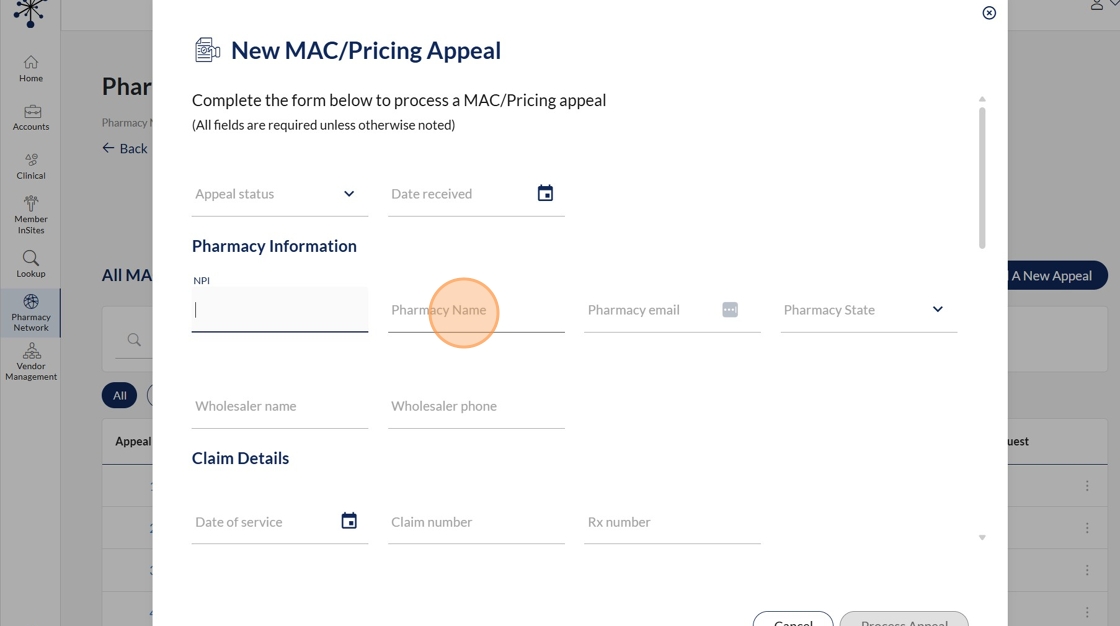Viewport: 1120px width, 626px height.
Task: Open the Home sidebar icon
Action: (x=31, y=68)
